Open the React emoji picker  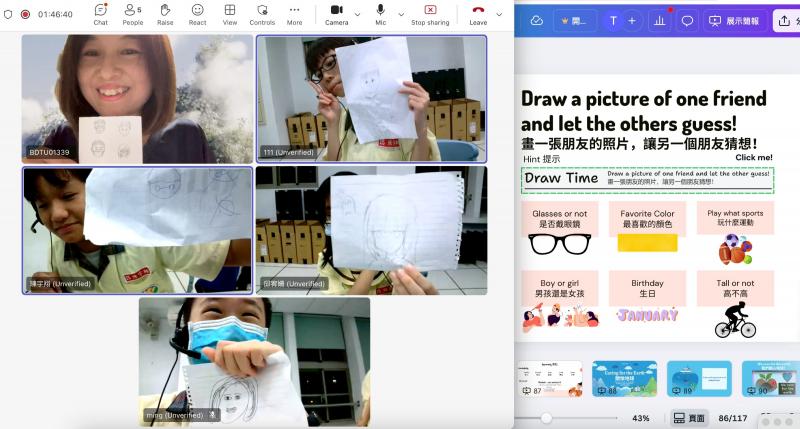coord(197,14)
